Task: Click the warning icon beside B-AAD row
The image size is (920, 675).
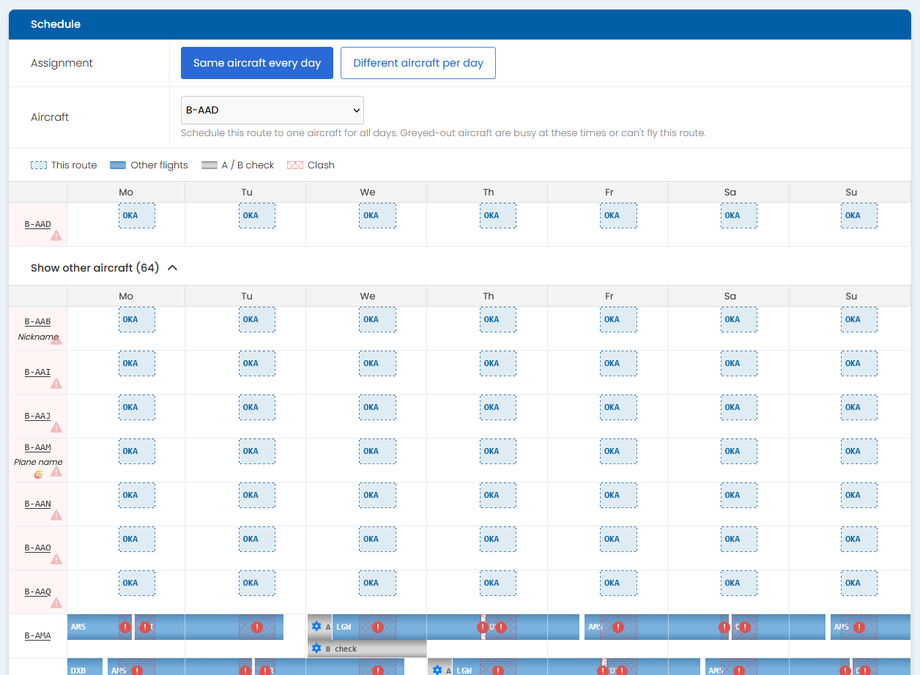Action: pyautogui.click(x=56, y=236)
